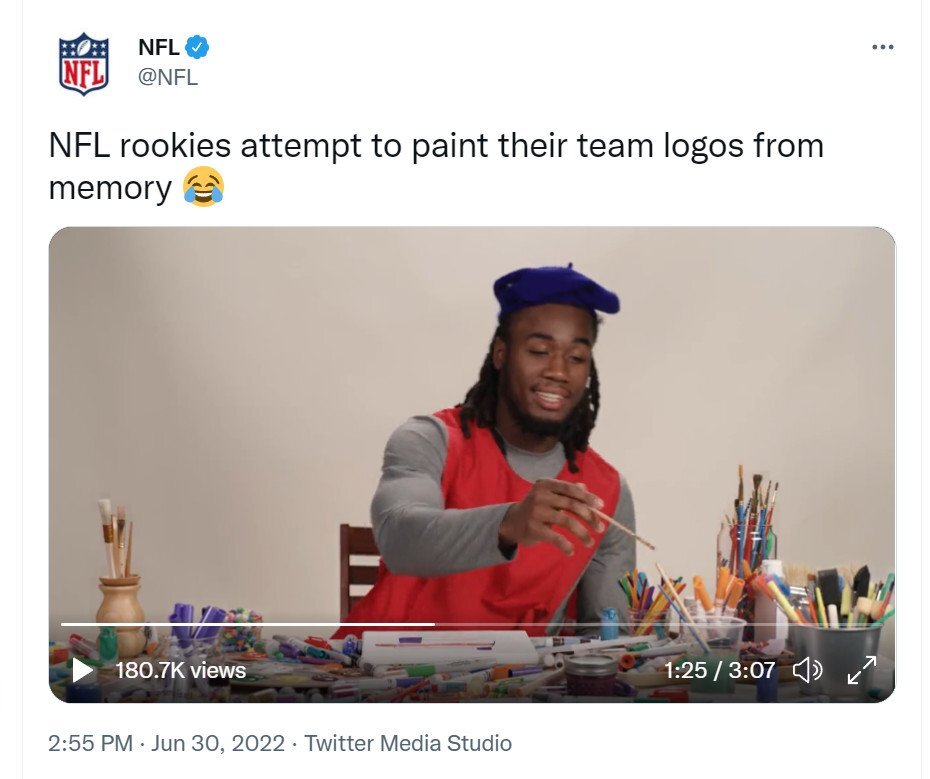Click the 2:55 PM · Jun 30, 2022 timestamp
Screen dimensions: 930x779
coord(167,743)
